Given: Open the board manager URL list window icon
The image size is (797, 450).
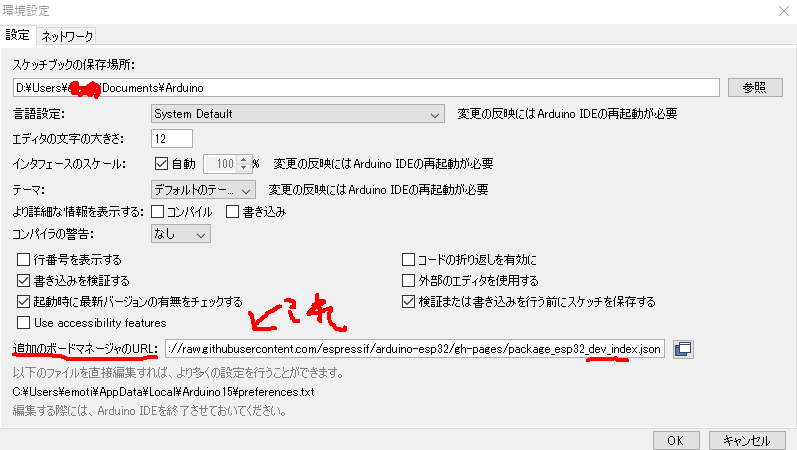Looking at the screenshot, I should (x=683, y=349).
